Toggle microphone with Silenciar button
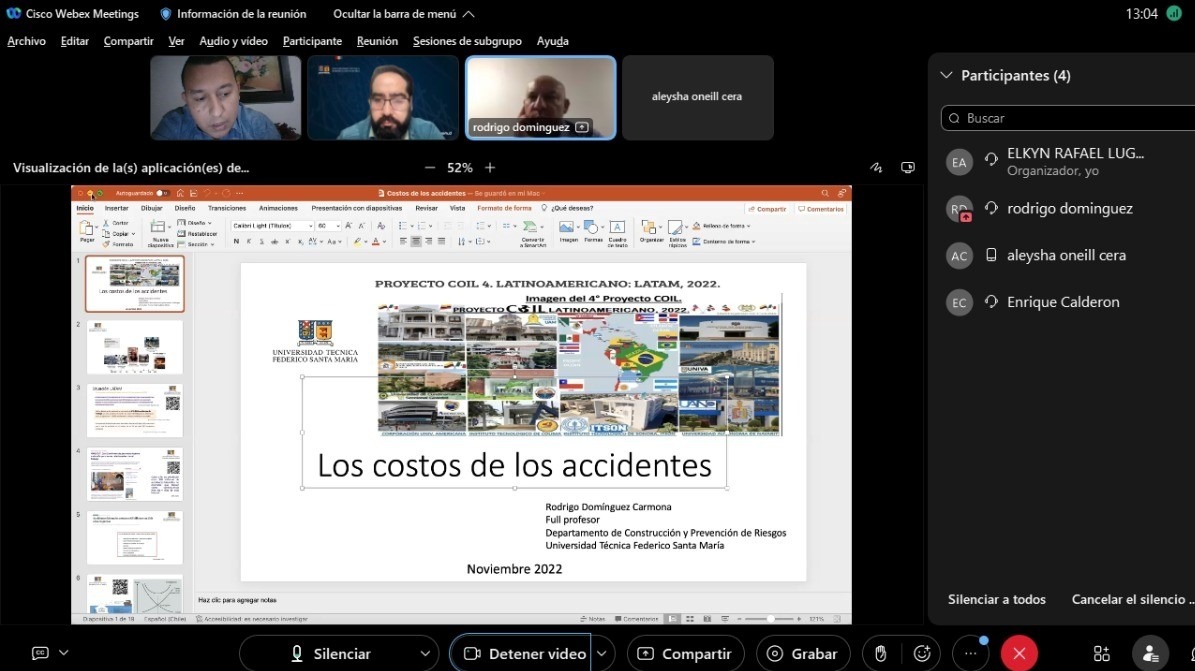 (x=331, y=653)
